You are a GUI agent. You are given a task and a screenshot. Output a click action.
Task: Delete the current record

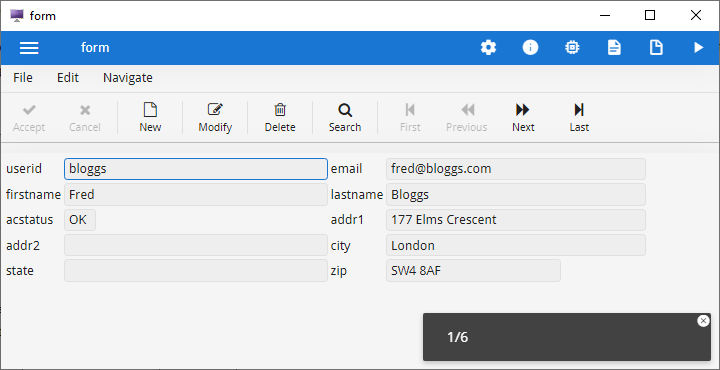pyautogui.click(x=280, y=118)
